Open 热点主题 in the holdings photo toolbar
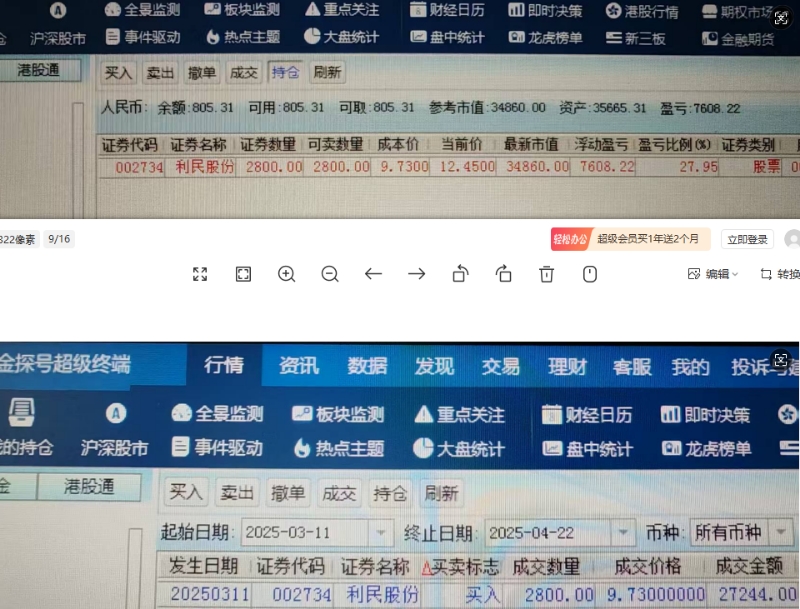800x609 pixels. coord(243,37)
